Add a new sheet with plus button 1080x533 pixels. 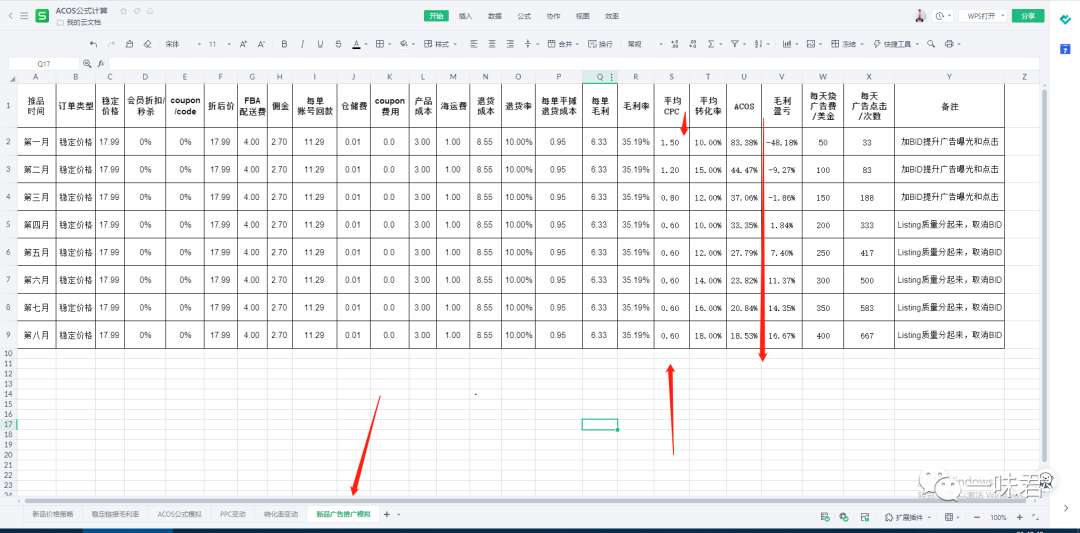[x=386, y=514]
